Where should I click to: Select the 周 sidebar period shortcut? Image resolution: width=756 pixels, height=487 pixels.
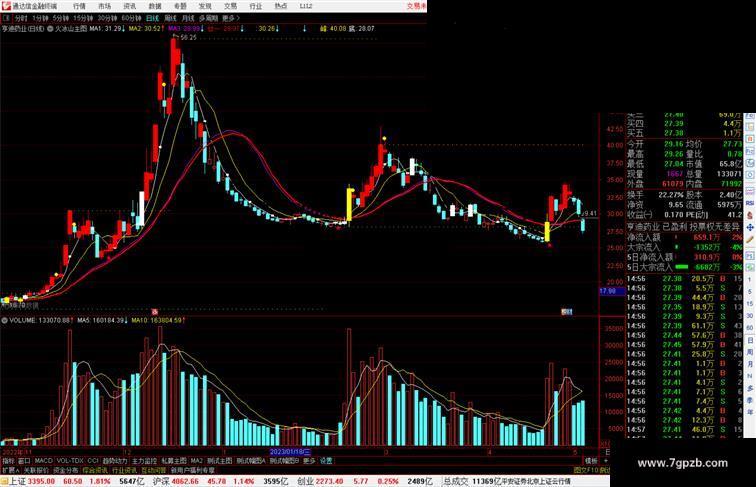coord(750,352)
